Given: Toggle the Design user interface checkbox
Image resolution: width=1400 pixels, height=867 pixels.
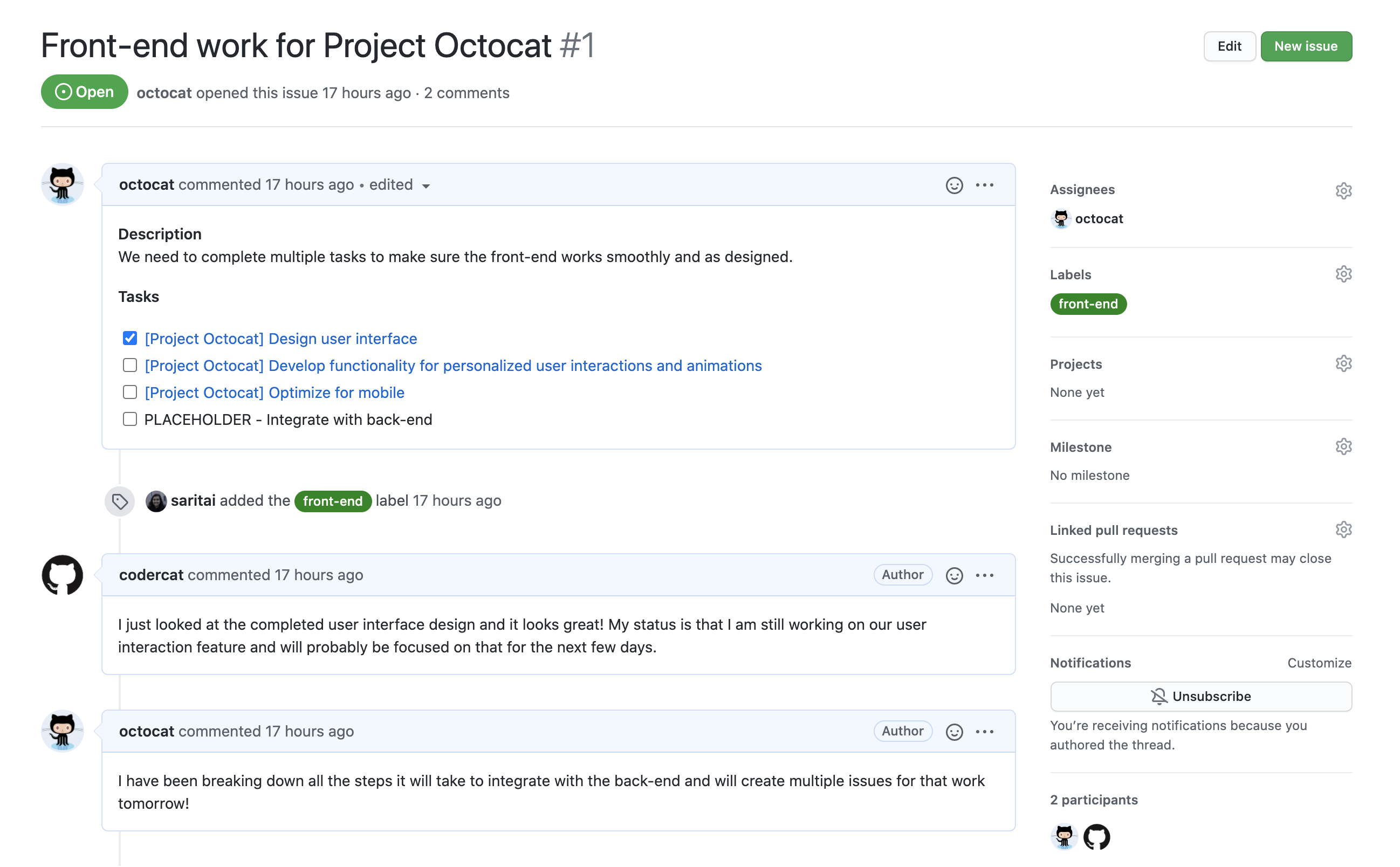Looking at the screenshot, I should point(129,337).
